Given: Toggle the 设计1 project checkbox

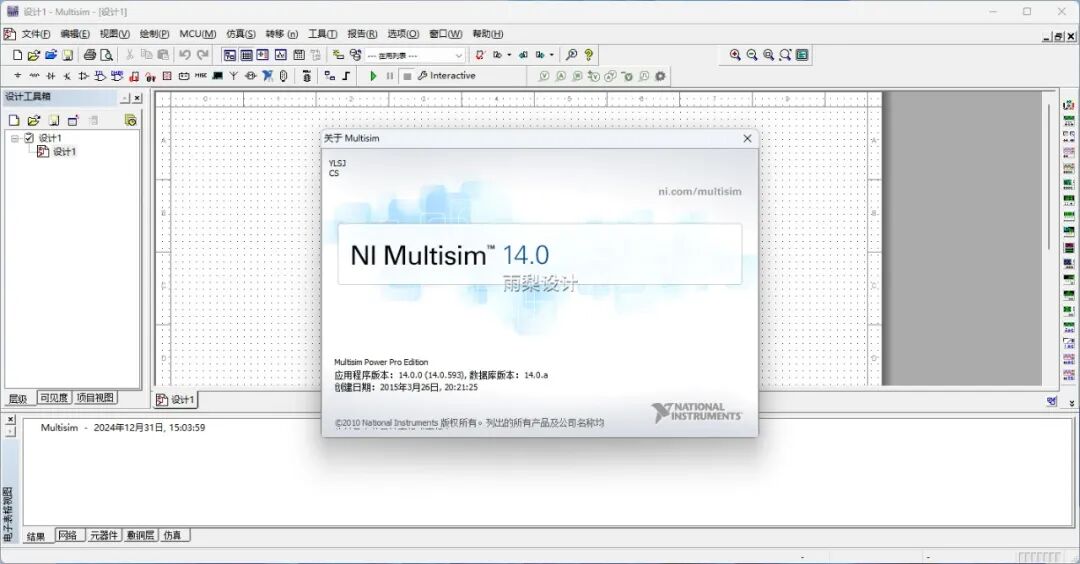Looking at the screenshot, I should [29, 138].
